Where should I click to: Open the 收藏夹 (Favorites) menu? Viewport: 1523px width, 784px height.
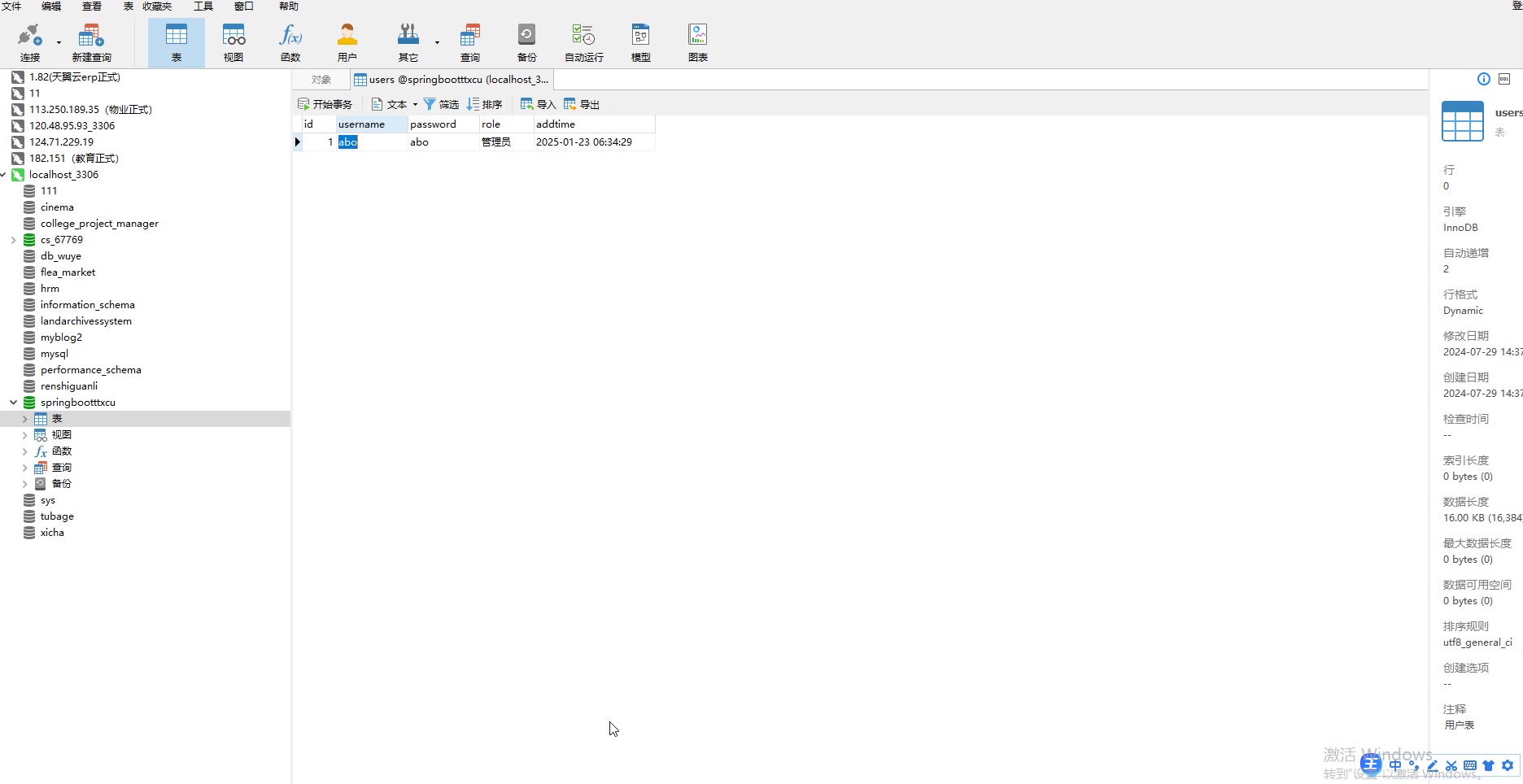coord(157,7)
